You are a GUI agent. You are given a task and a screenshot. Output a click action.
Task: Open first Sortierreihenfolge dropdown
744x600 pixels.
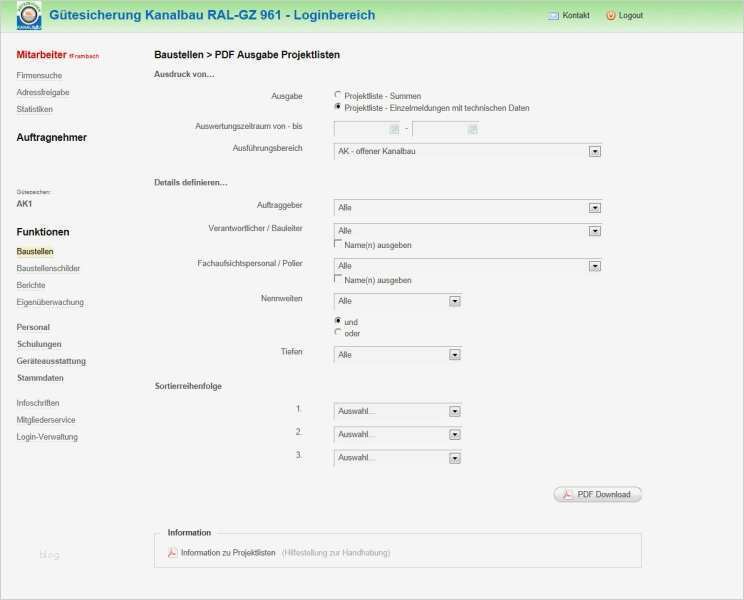tap(398, 411)
